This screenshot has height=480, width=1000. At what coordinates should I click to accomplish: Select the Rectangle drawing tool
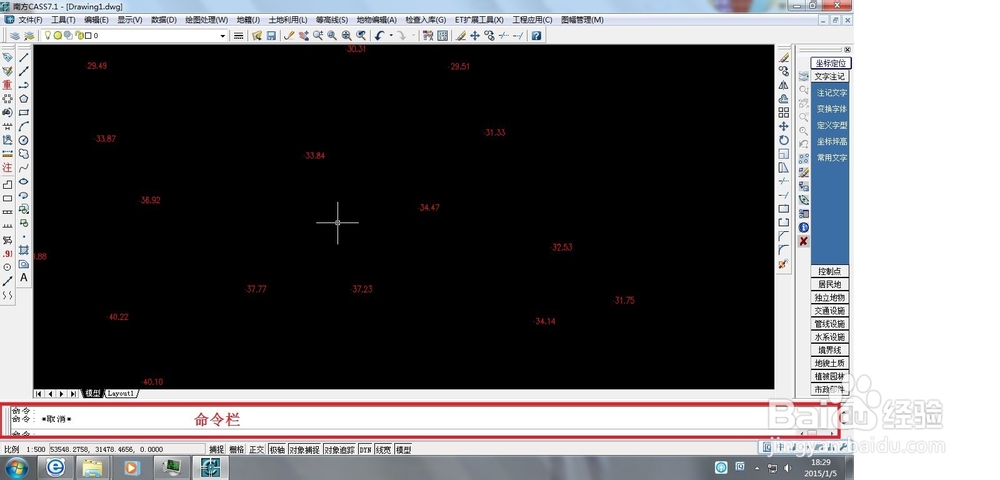24,113
